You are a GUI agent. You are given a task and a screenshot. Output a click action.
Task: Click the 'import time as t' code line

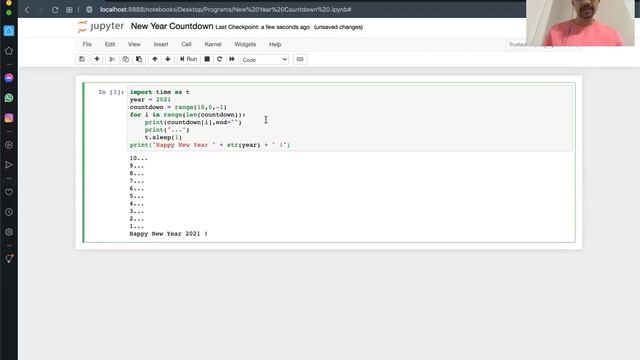pos(160,92)
